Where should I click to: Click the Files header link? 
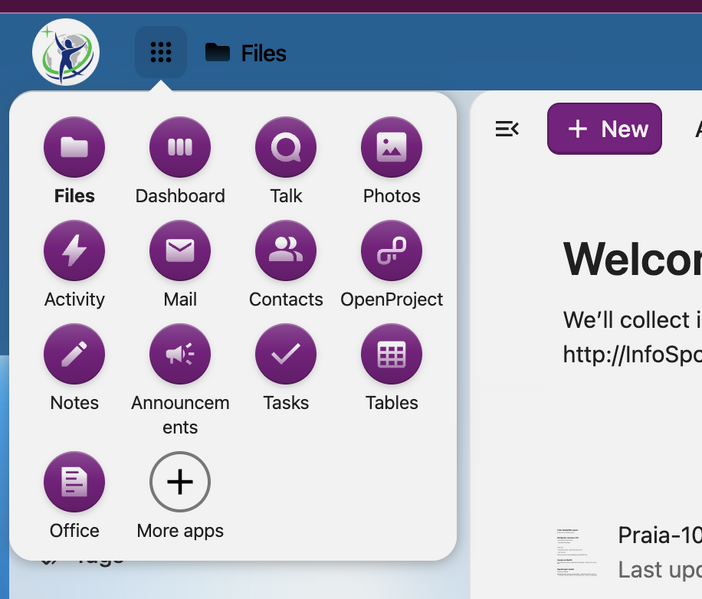point(245,53)
